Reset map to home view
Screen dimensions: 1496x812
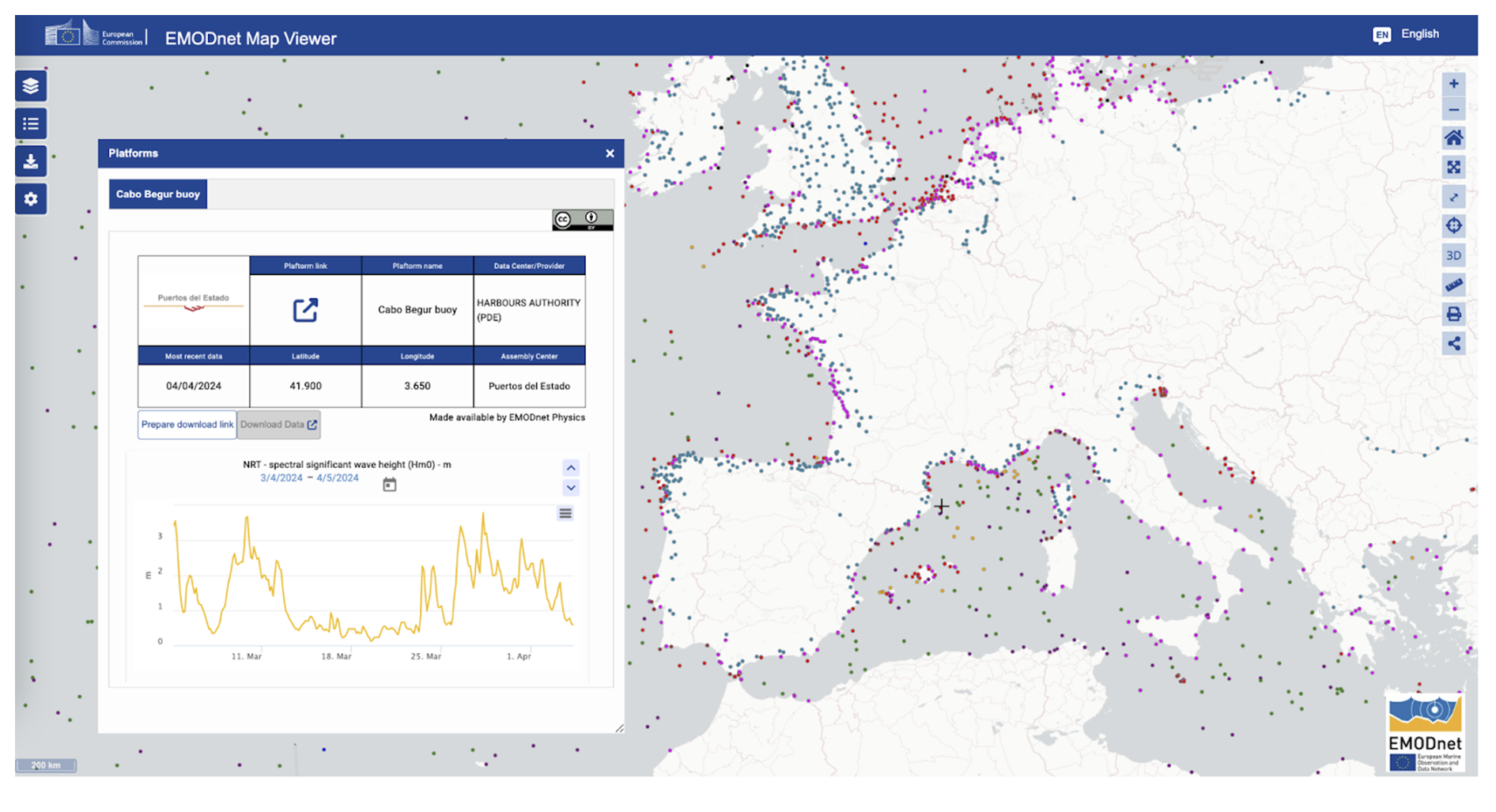coord(1453,138)
